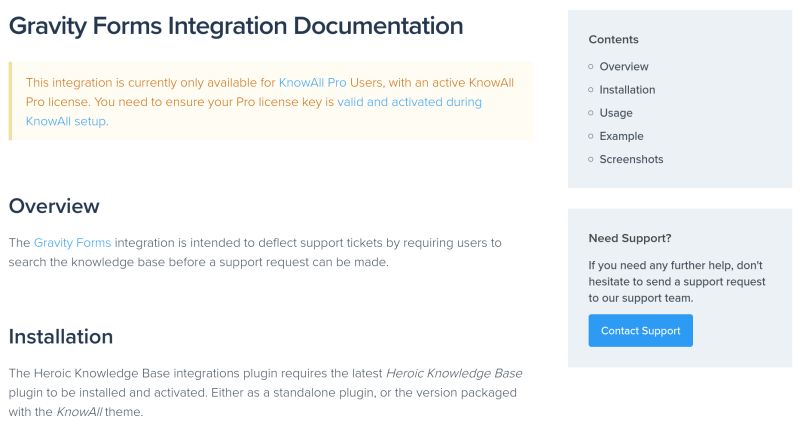This screenshot has width=800, height=425.
Task: Click the Gravity Forms Integration Documentation title
Action: (x=236, y=26)
